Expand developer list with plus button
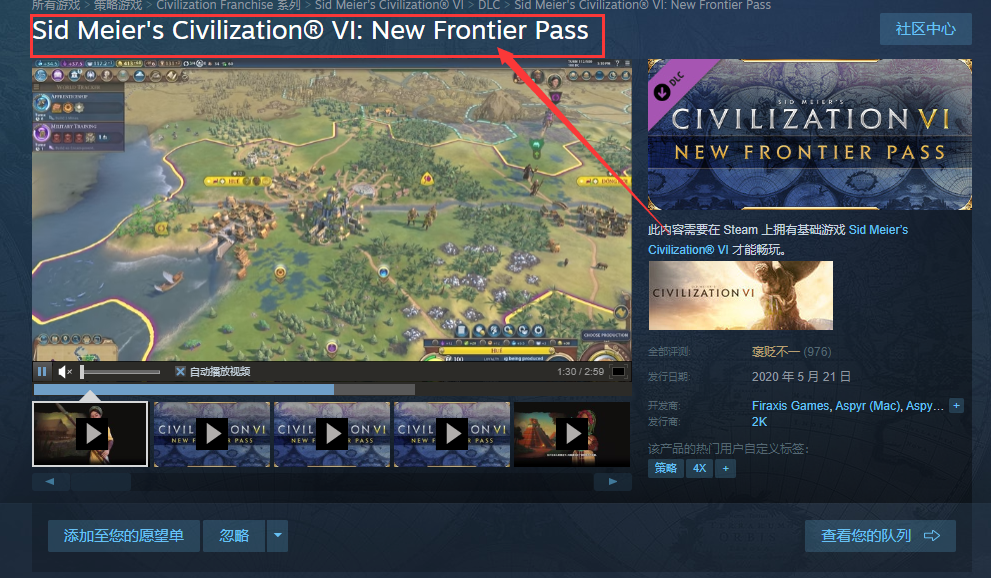Image resolution: width=991 pixels, height=578 pixels. point(956,406)
